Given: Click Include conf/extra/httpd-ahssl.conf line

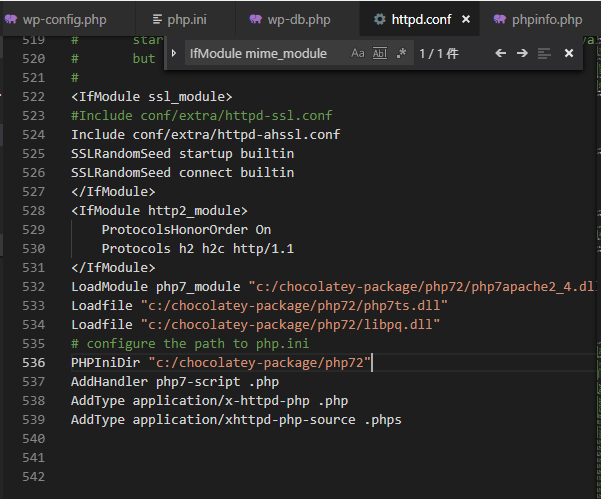Looking at the screenshot, I should coord(205,135).
